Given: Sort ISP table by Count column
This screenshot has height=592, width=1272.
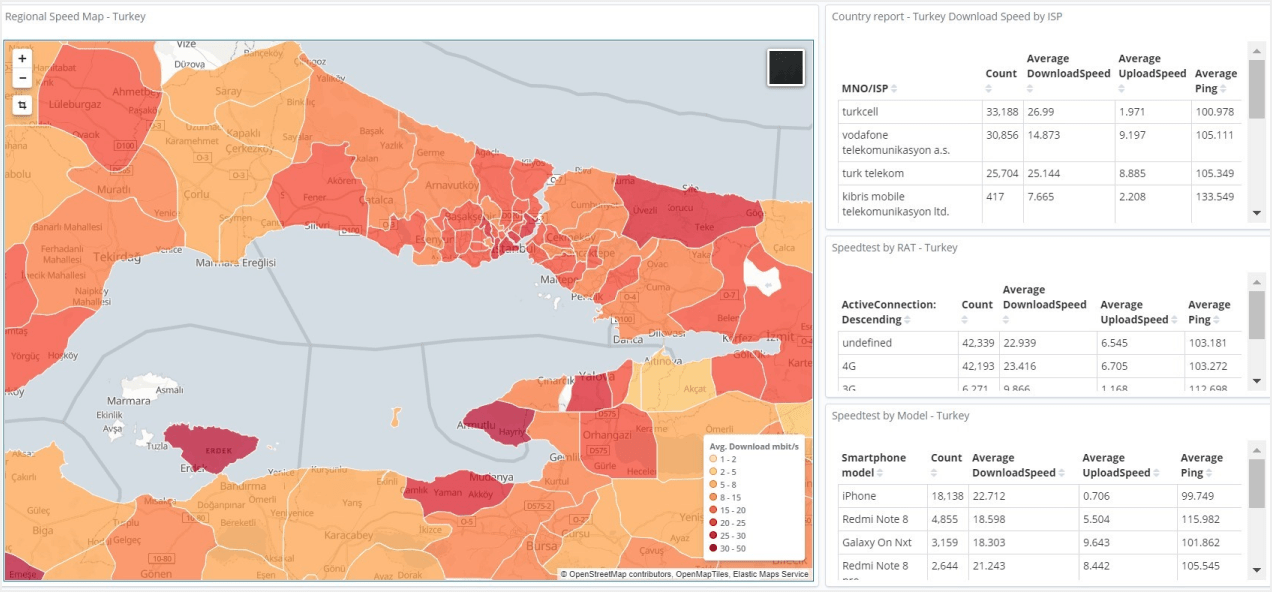Looking at the screenshot, I should click(x=989, y=88).
